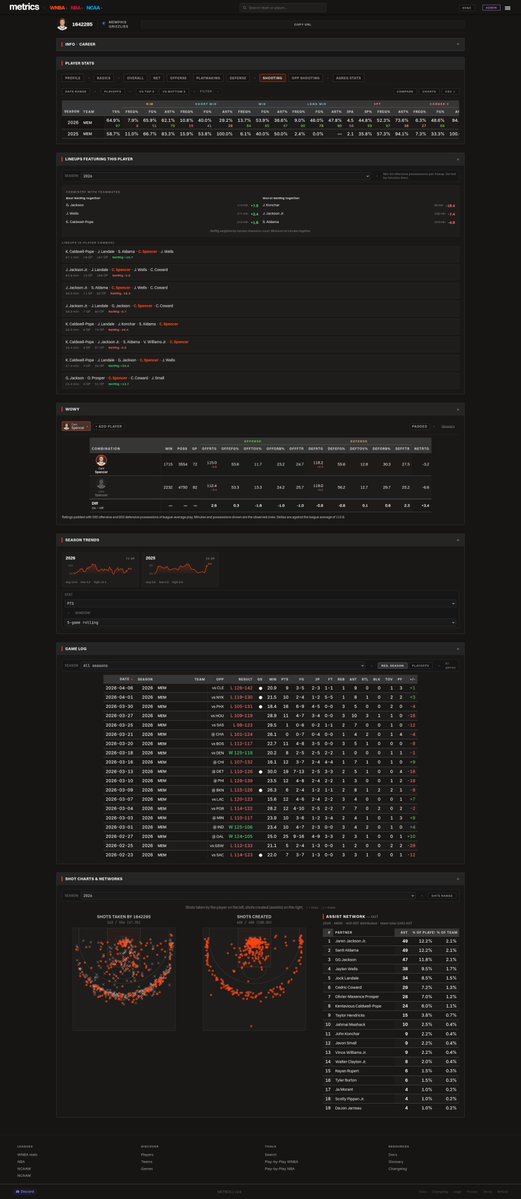Select Reg. Season in game log
Image resolution: width=521 pixels, height=1199 pixels.
point(393,666)
